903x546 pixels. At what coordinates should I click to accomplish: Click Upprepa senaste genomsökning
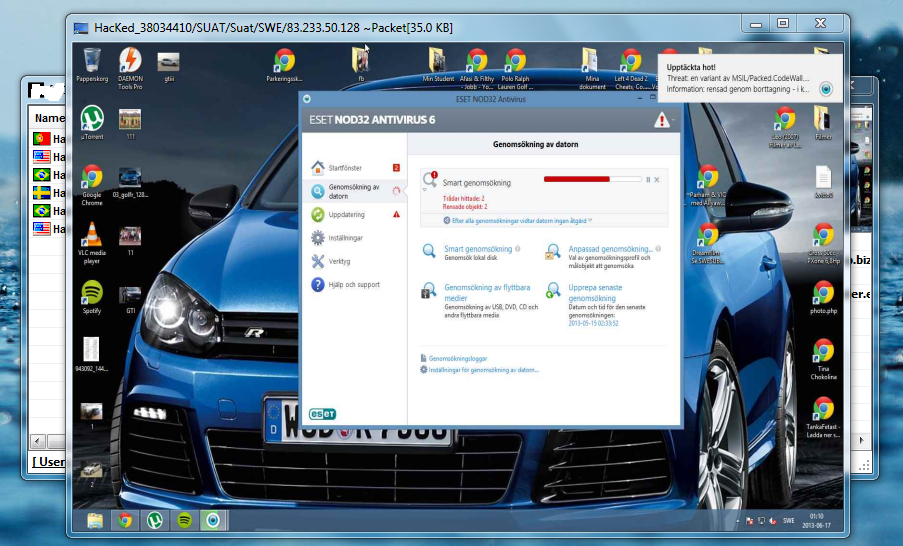point(595,293)
